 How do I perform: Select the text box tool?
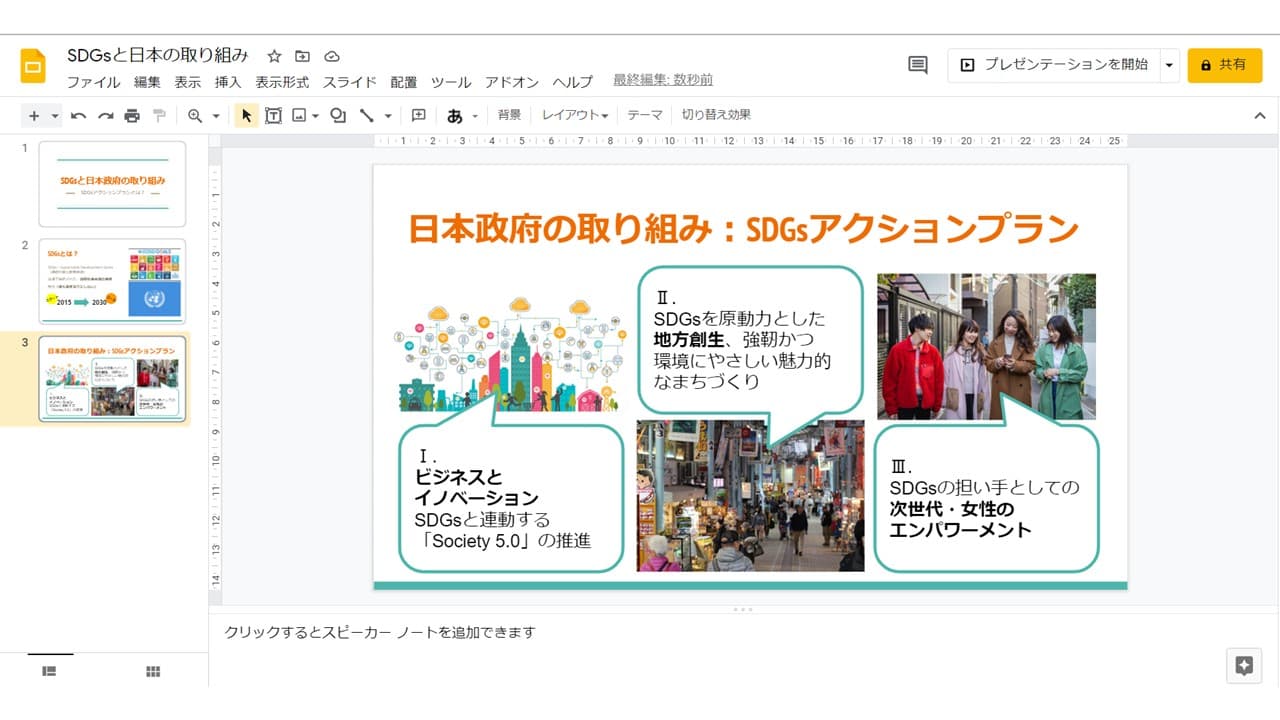(273, 116)
